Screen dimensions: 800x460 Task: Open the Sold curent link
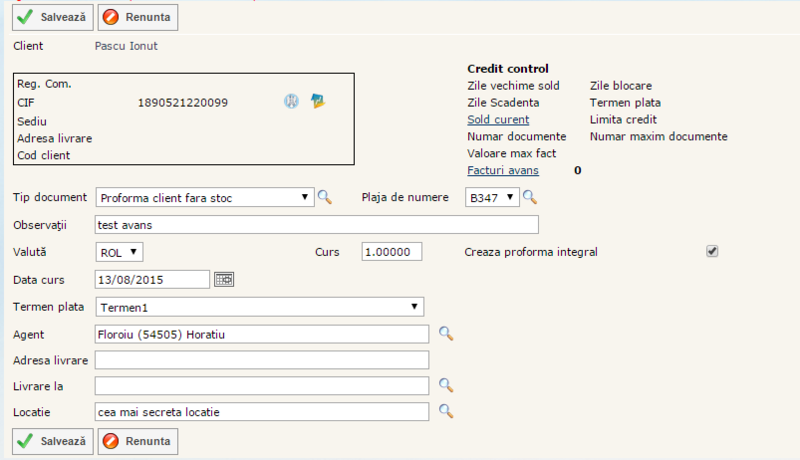point(498,119)
